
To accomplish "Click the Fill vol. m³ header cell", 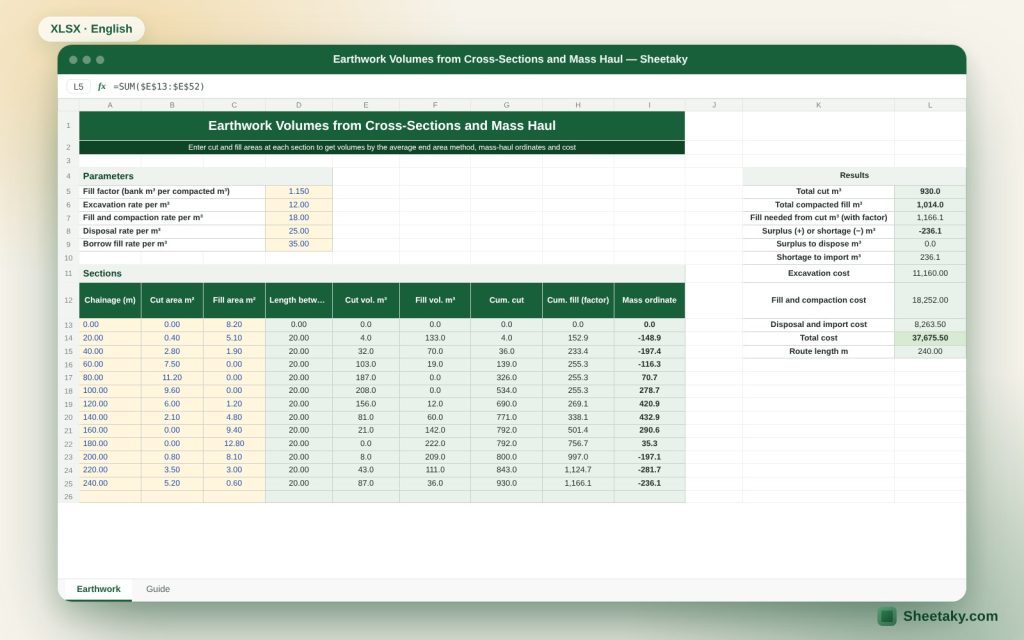I will click(435, 300).
